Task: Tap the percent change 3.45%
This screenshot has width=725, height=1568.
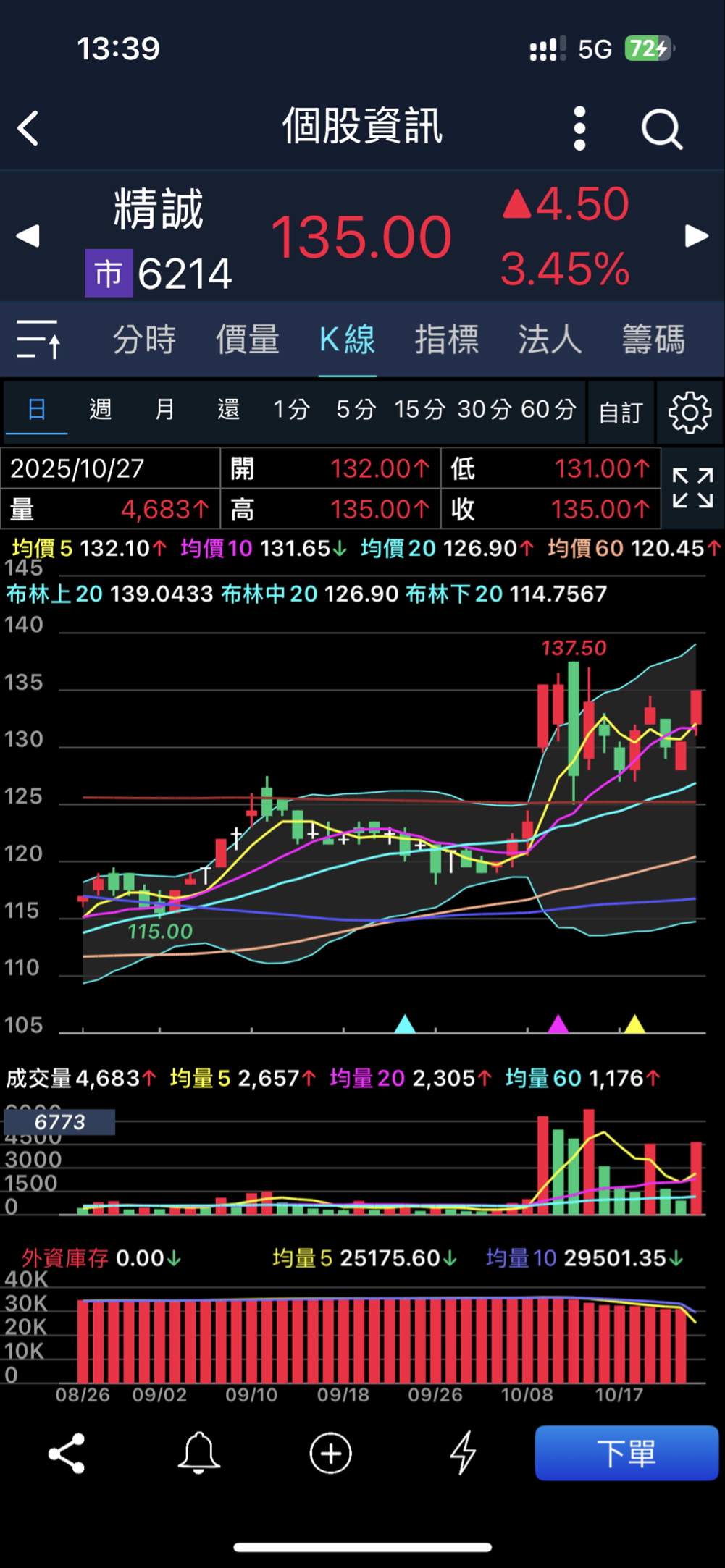Action: click(x=565, y=269)
